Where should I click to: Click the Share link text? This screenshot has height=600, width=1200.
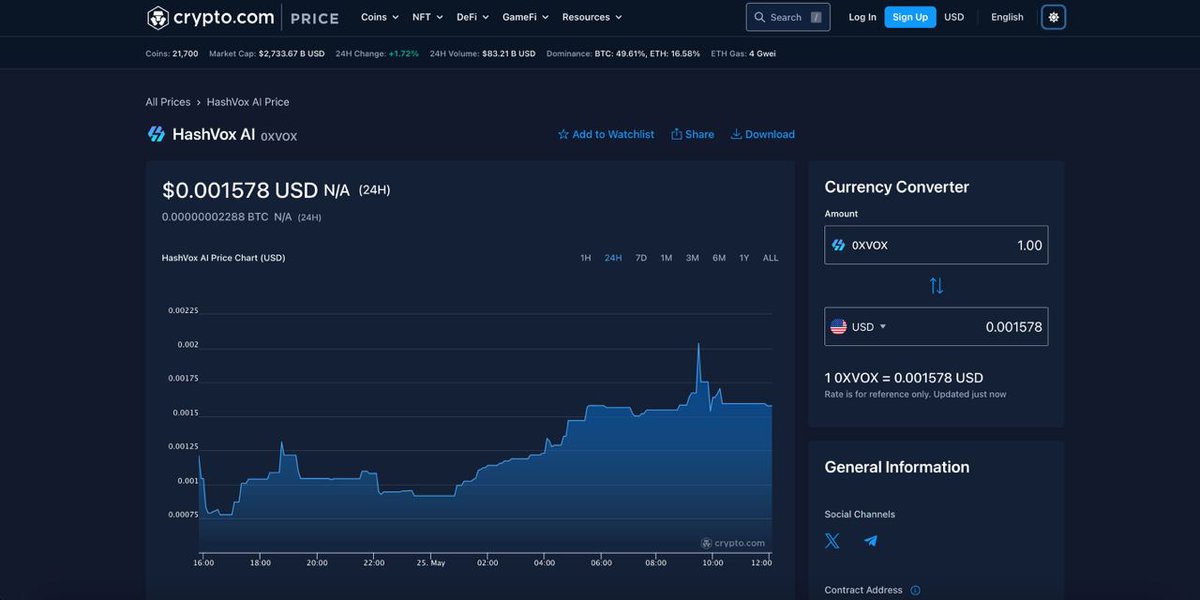point(699,134)
